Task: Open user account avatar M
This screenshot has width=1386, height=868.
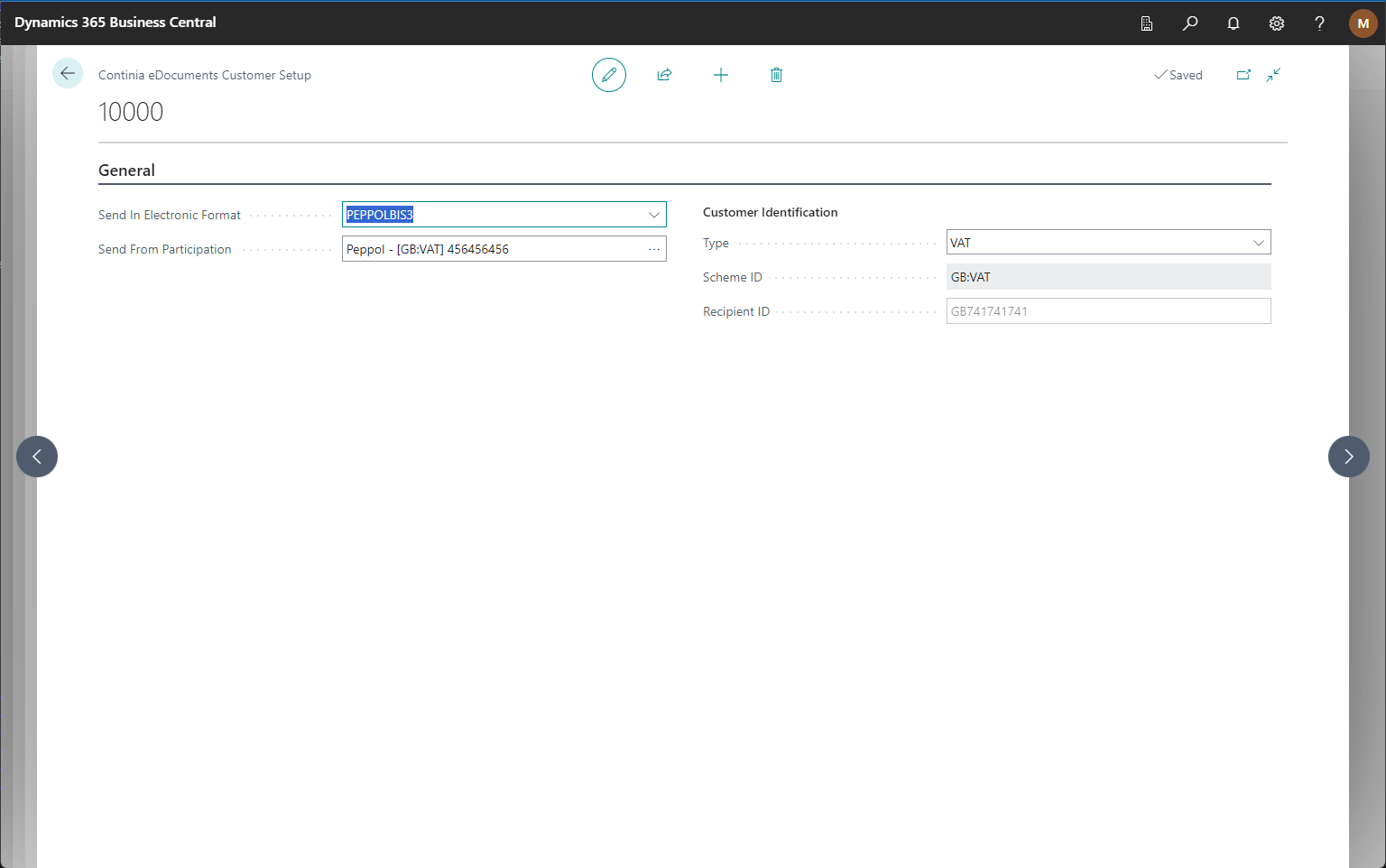Action: pyautogui.click(x=1363, y=23)
